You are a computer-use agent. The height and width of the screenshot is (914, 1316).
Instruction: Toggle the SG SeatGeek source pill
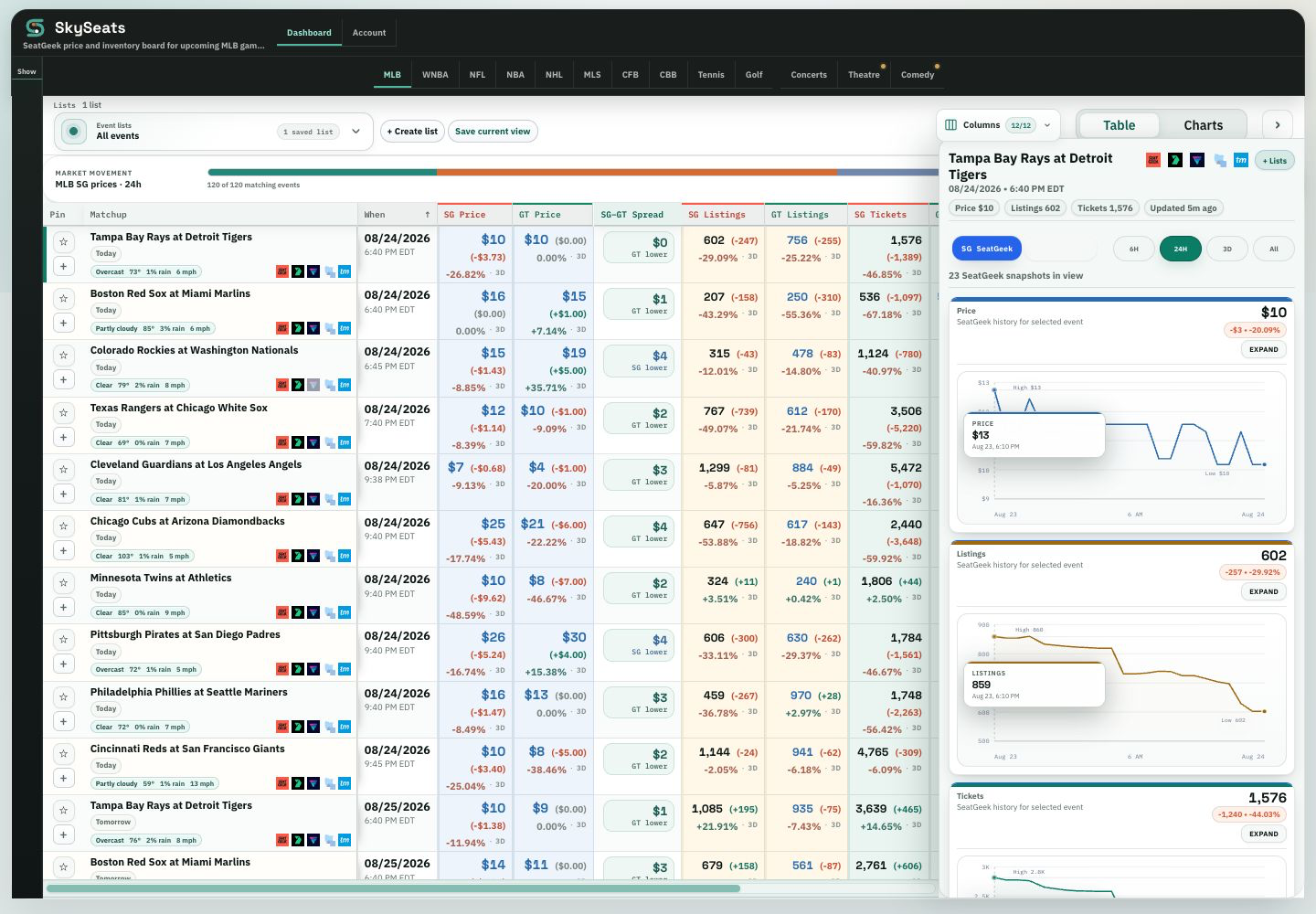pos(987,249)
